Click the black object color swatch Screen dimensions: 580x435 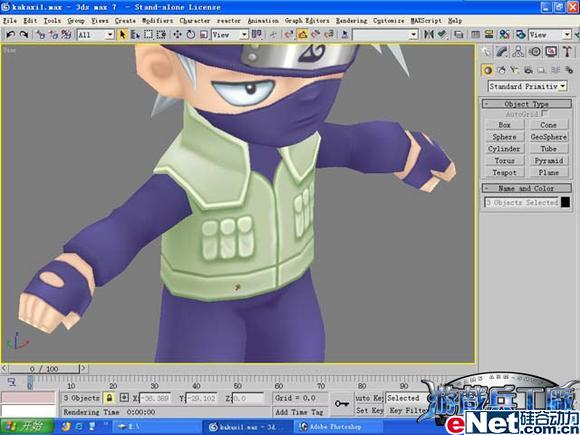pos(565,202)
